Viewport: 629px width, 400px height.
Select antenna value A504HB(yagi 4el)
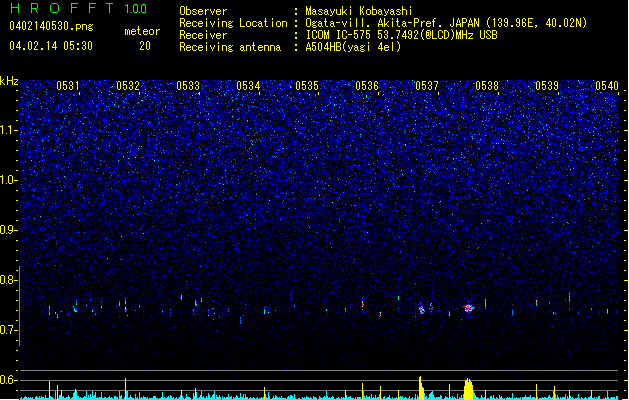tap(353, 47)
